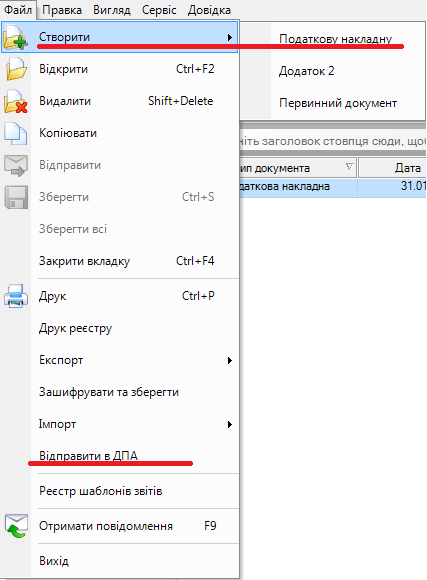Click the Створити folder-plus icon
The image size is (427, 580).
pyautogui.click(x=15, y=37)
